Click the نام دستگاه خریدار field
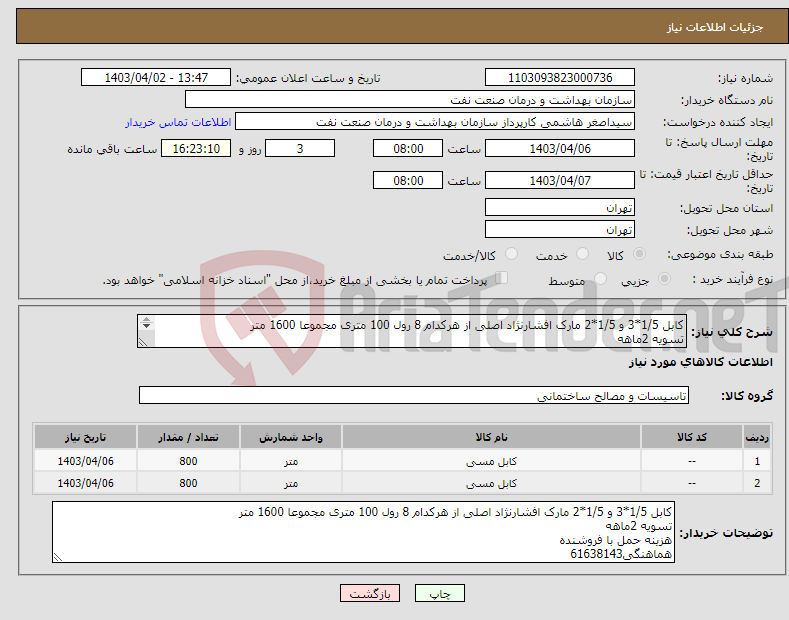789x620 pixels. (410, 100)
